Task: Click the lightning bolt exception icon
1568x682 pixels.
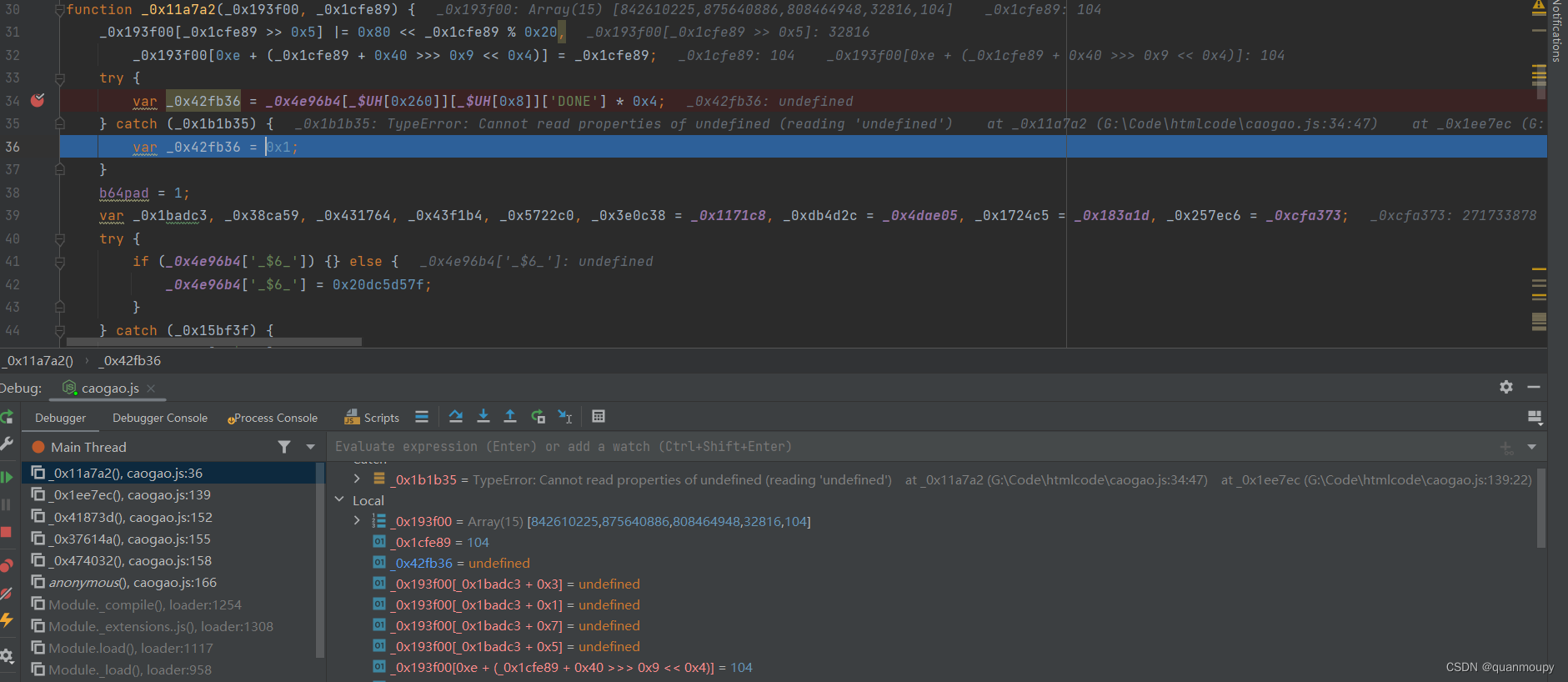Action: tap(6, 620)
